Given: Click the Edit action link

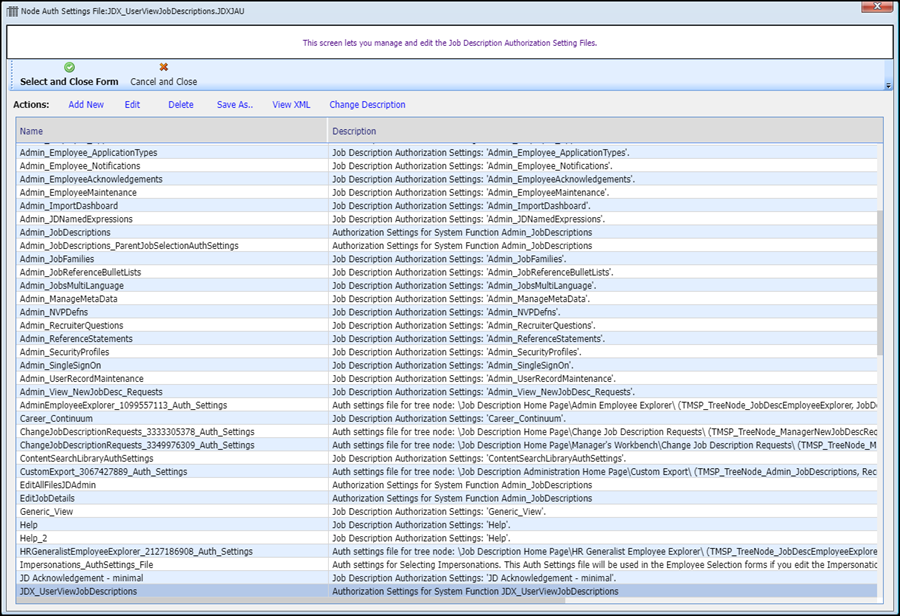Looking at the screenshot, I should pyautogui.click(x=133, y=104).
